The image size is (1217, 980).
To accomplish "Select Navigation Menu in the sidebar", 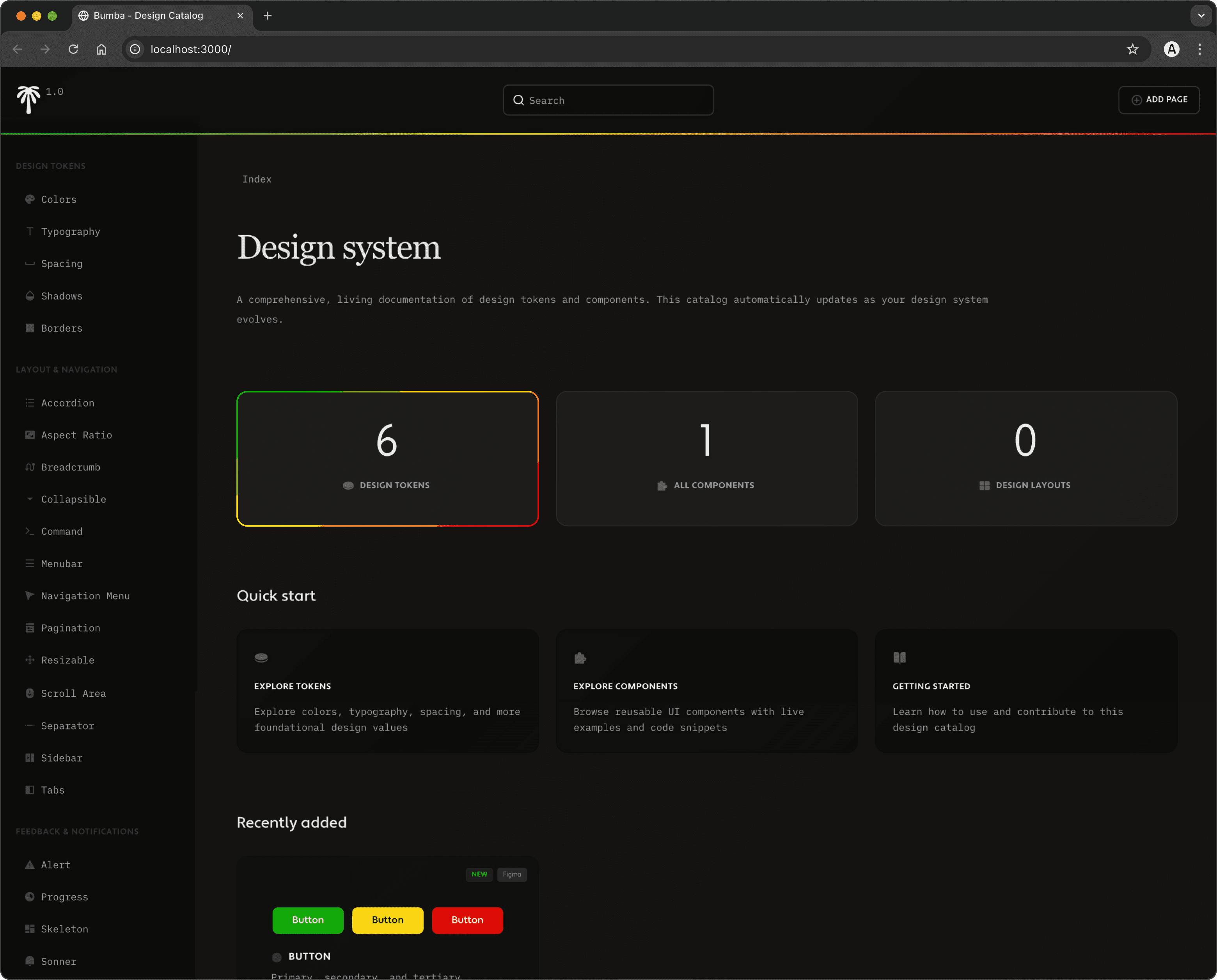I will point(85,596).
